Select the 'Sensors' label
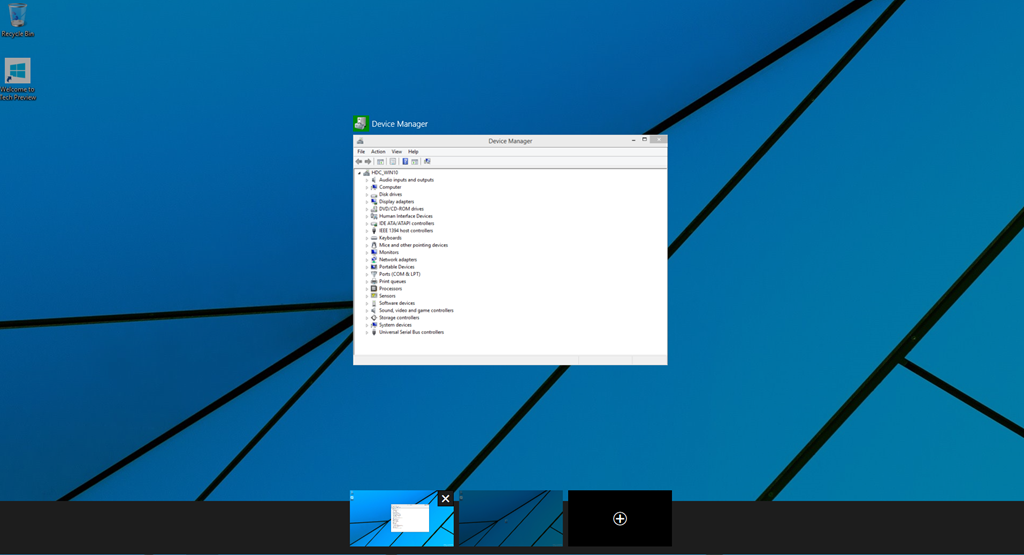This screenshot has height=555, width=1024. pos(387,296)
